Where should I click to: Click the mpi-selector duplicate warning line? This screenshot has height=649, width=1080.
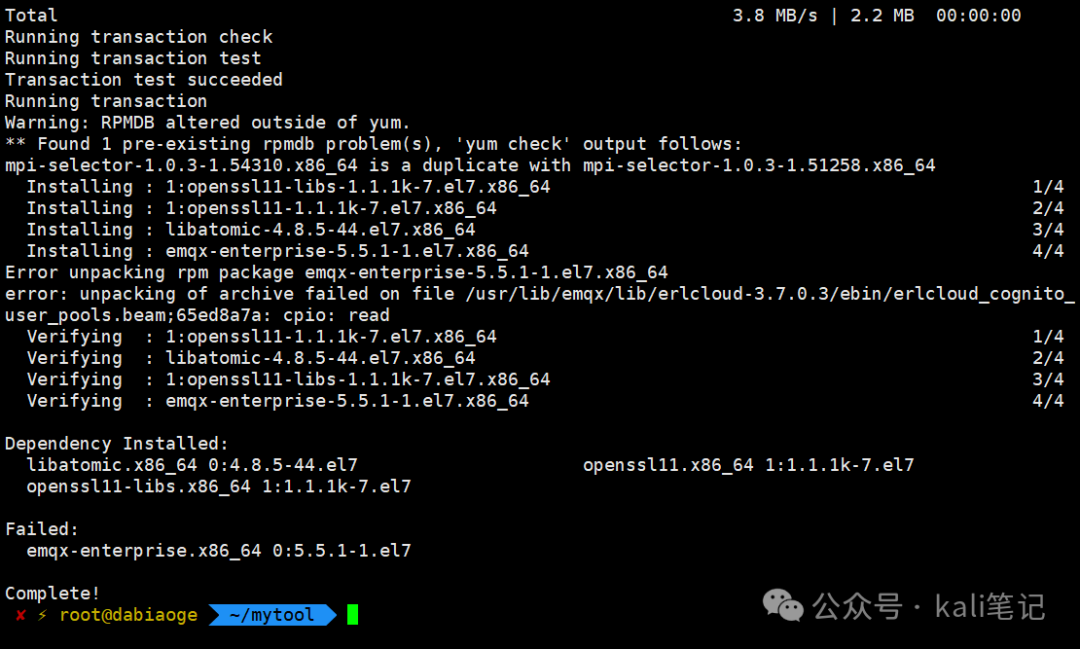point(470,165)
